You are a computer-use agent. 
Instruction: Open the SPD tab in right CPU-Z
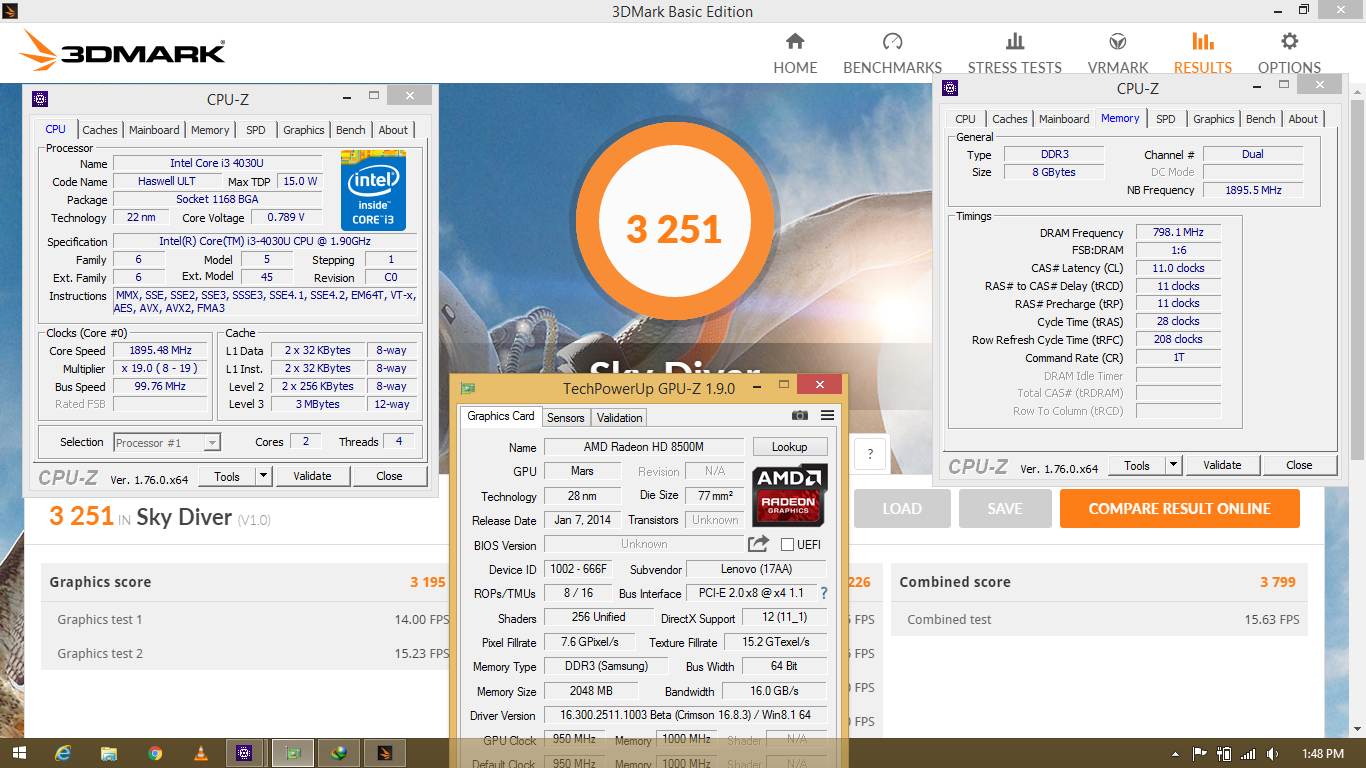pyautogui.click(x=1166, y=119)
